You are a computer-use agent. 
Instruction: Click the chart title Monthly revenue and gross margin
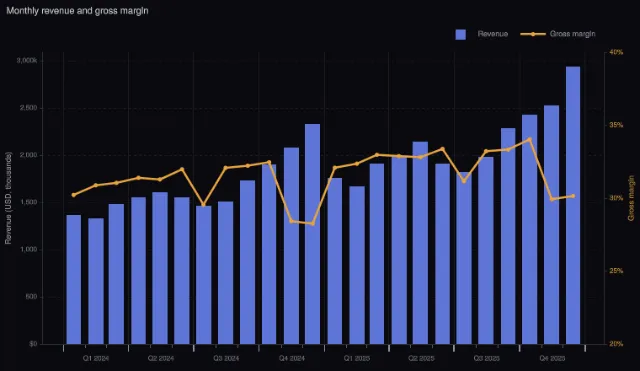click(x=77, y=11)
